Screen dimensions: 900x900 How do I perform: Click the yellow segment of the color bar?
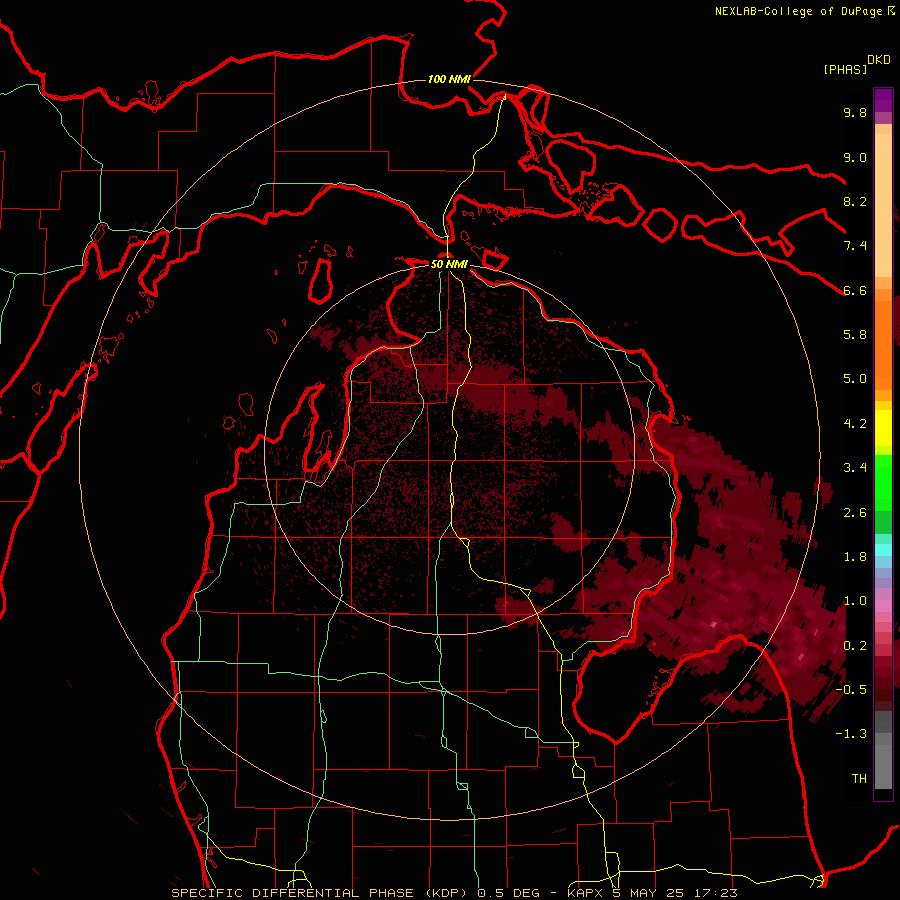pyautogui.click(x=883, y=428)
